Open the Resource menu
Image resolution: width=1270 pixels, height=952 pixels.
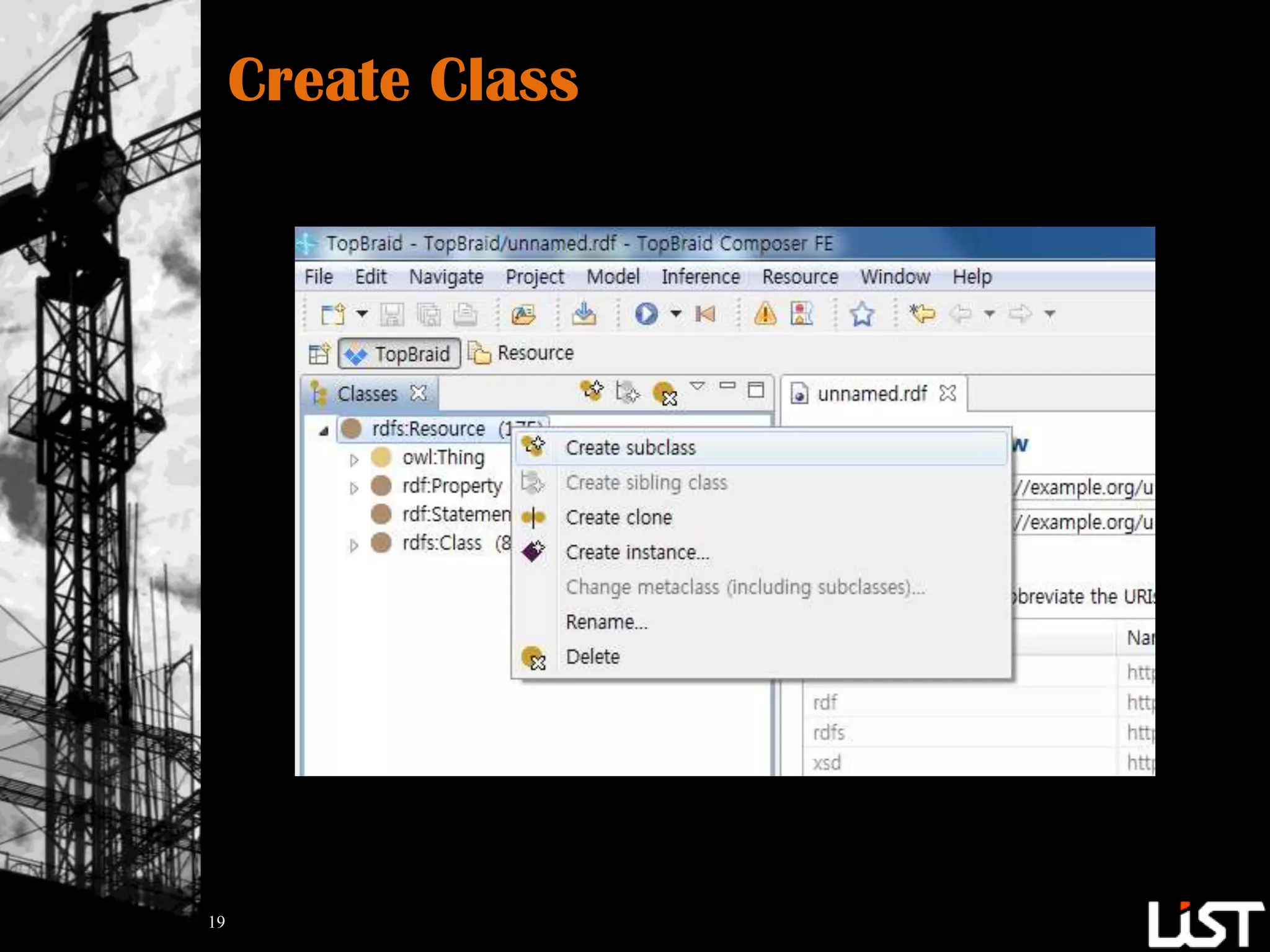800,276
